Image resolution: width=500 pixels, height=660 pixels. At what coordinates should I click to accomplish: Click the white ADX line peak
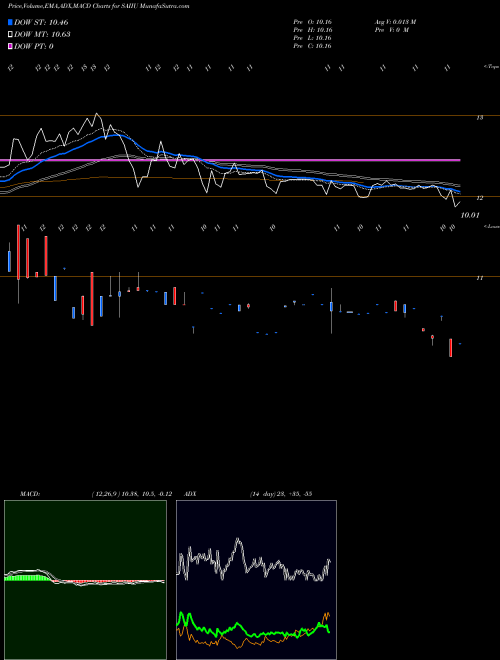[x=238, y=540]
